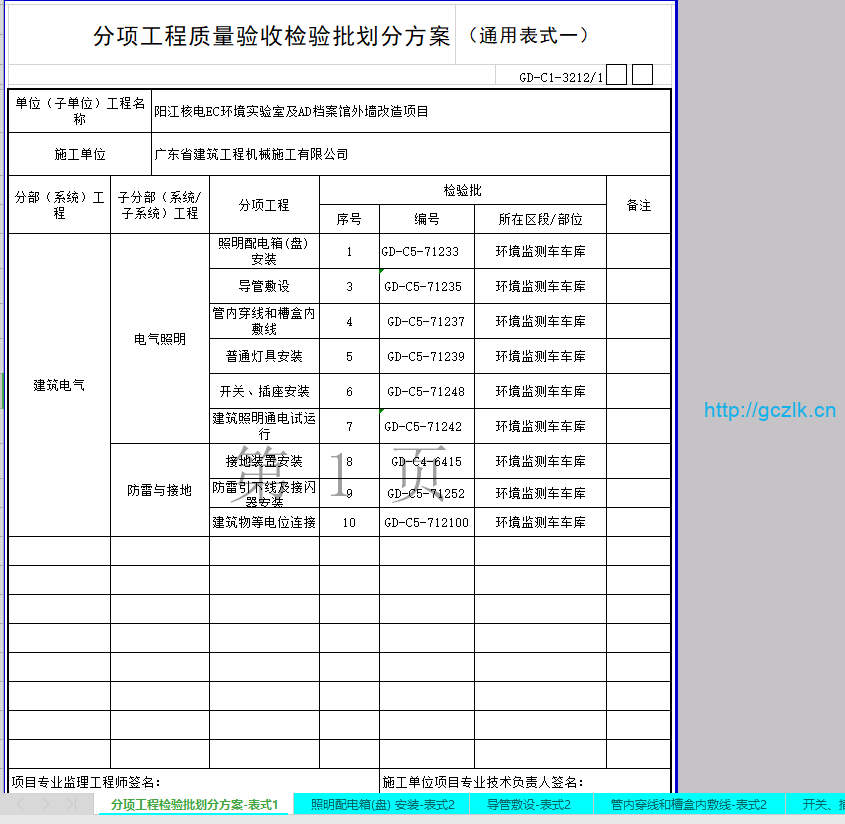Viewport: 845px width, 824px height.
Task: Open the 照明配电箱(盘) 安装-表式2 sheet tab
Action: pos(382,805)
